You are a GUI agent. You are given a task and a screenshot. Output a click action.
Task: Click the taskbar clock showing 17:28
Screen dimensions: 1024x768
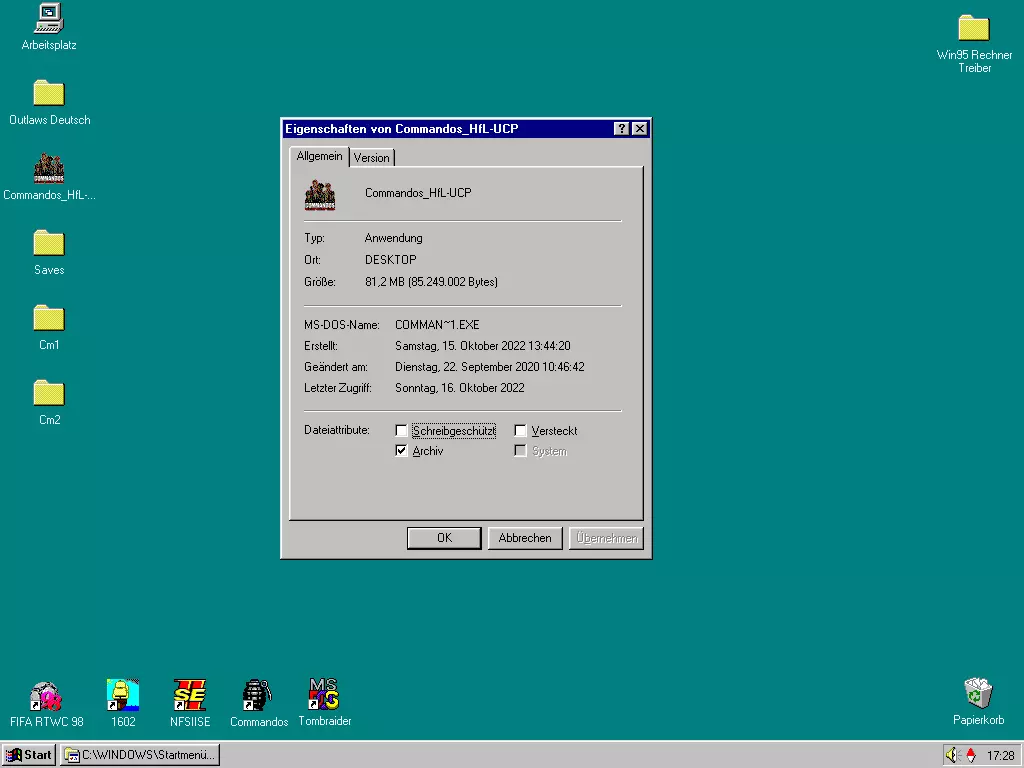1000,756
